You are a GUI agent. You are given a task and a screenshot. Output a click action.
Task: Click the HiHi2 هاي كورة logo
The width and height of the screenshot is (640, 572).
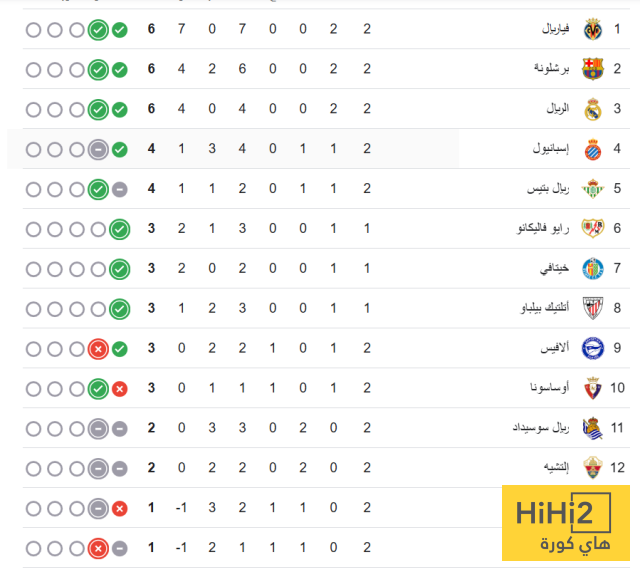click(x=565, y=527)
